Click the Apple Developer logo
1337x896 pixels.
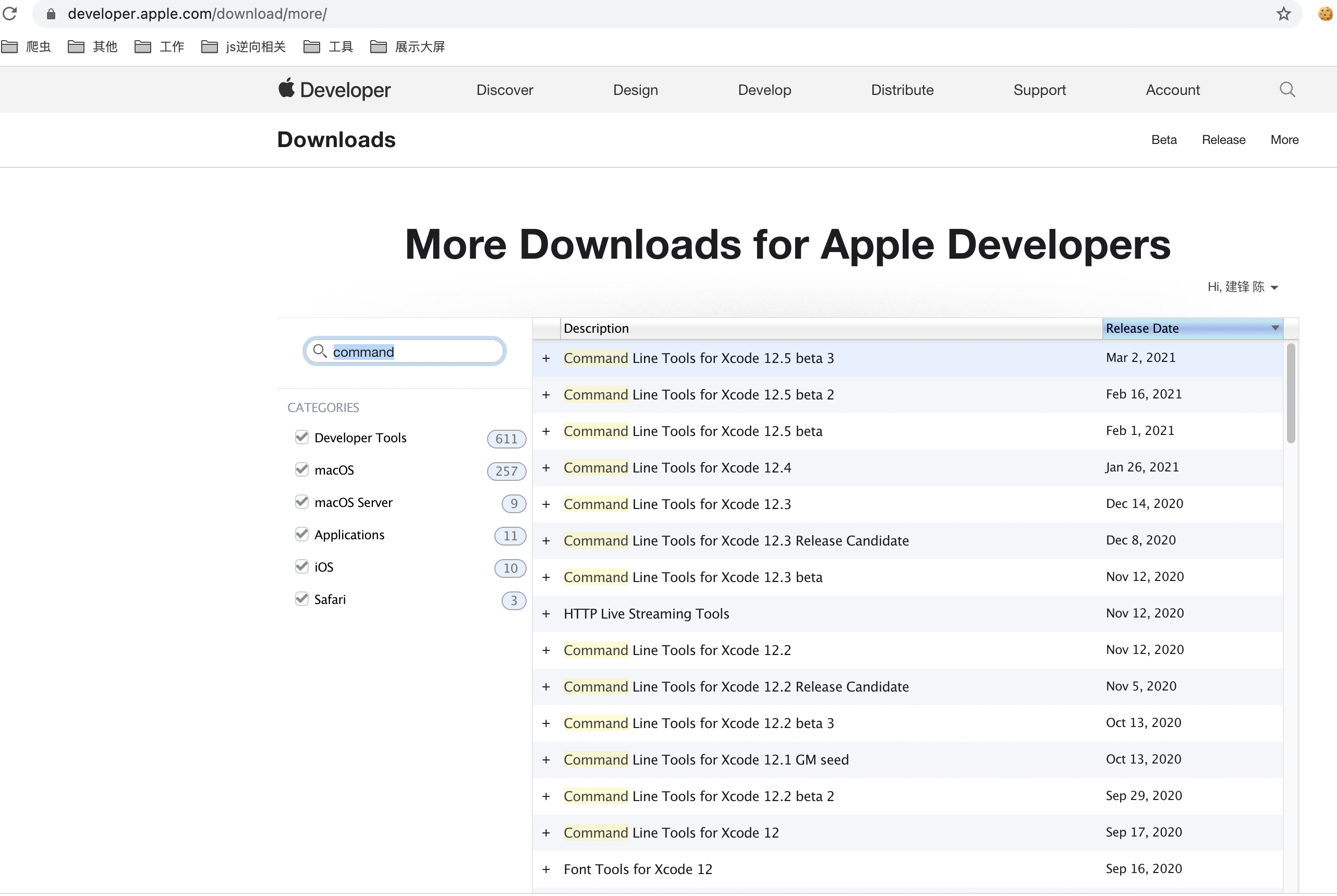(x=334, y=89)
